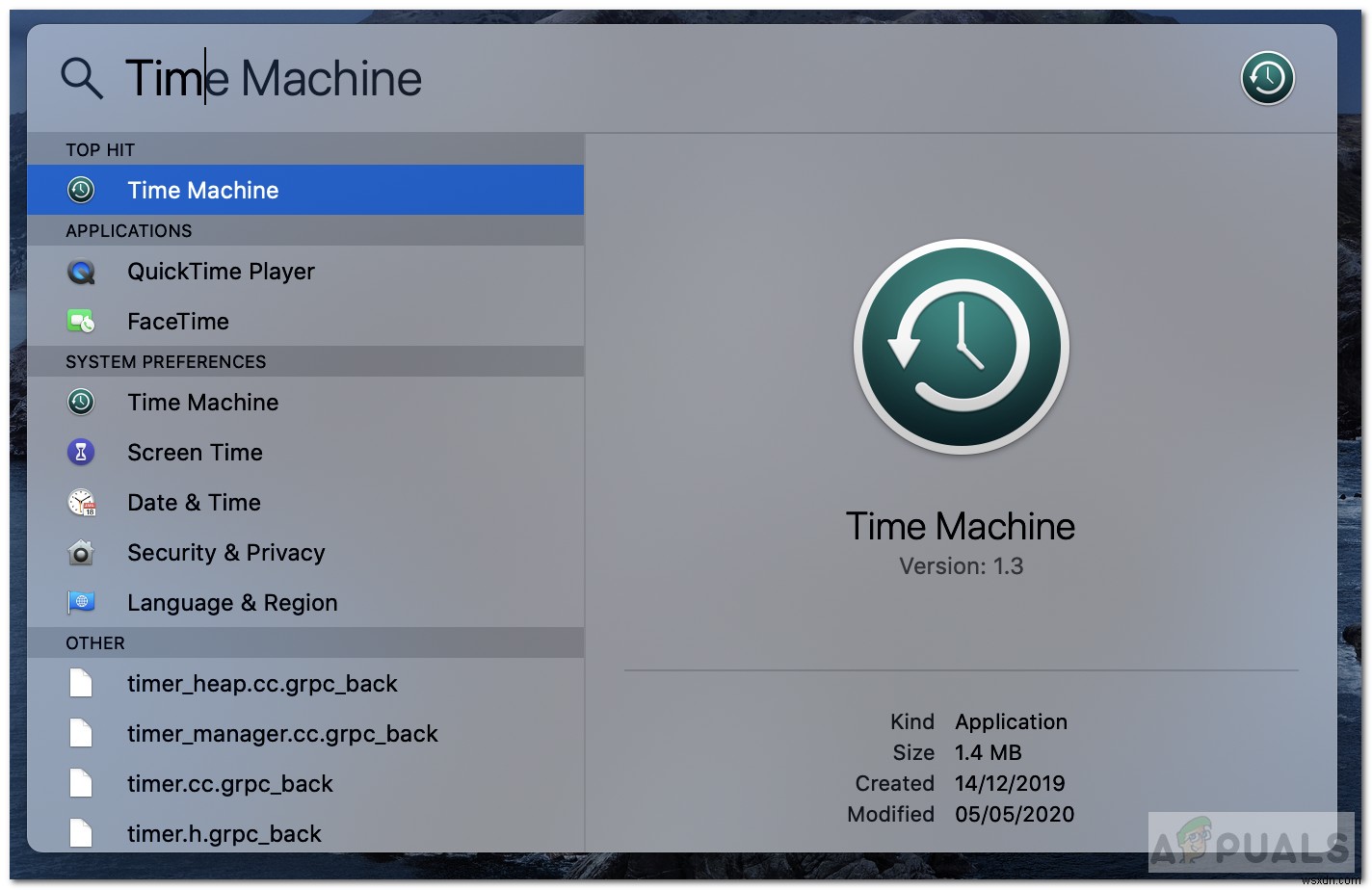Click the Date & Time clock icon
Screen dimensions: 1372x890
coord(81,502)
